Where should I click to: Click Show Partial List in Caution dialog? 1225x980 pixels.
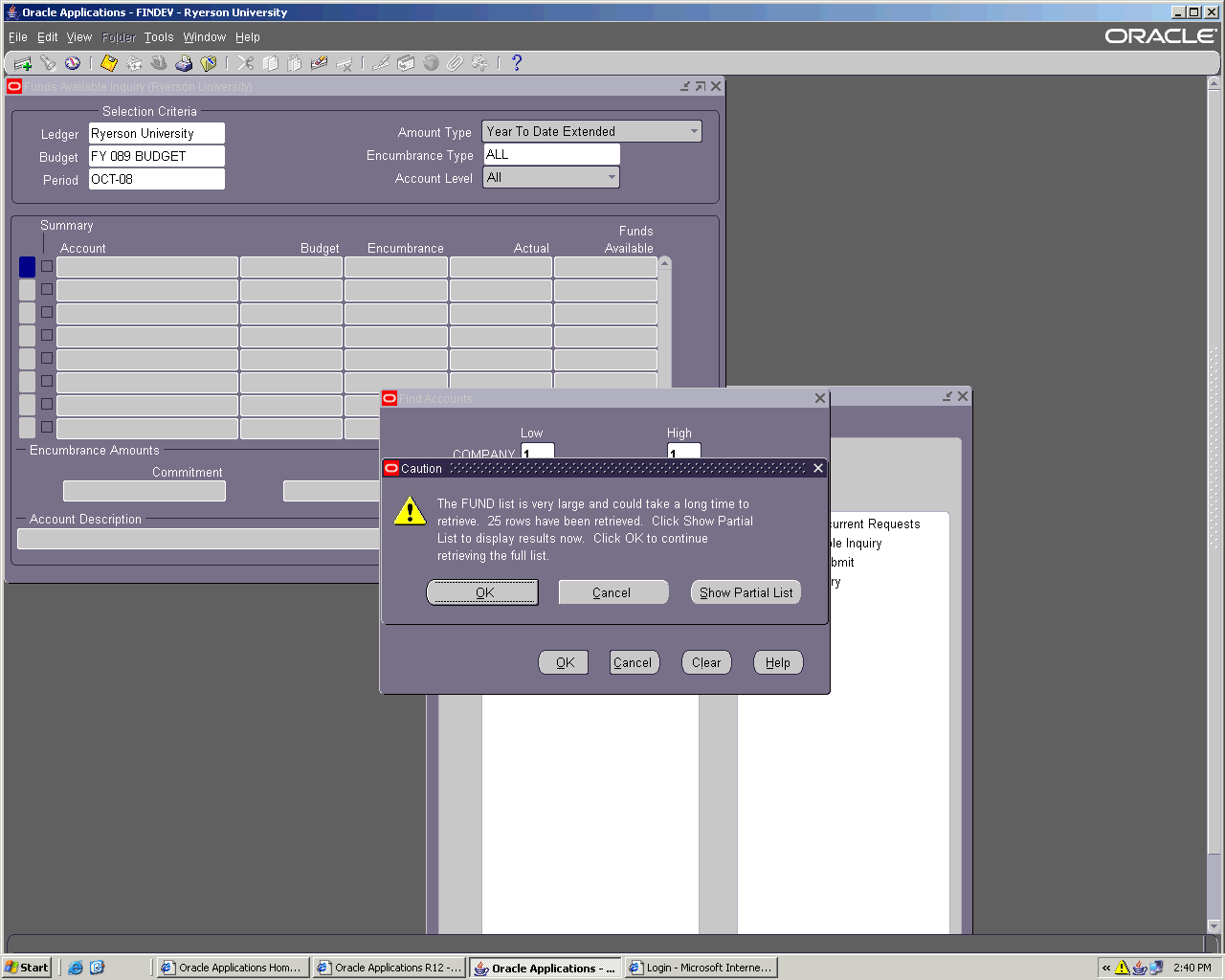pyautogui.click(x=746, y=592)
